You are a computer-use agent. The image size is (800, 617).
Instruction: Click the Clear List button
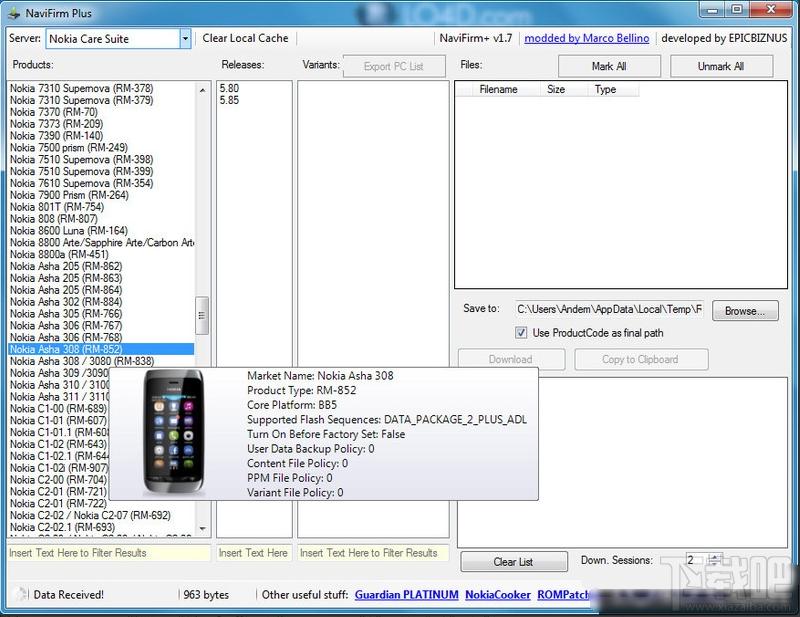(514, 562)
